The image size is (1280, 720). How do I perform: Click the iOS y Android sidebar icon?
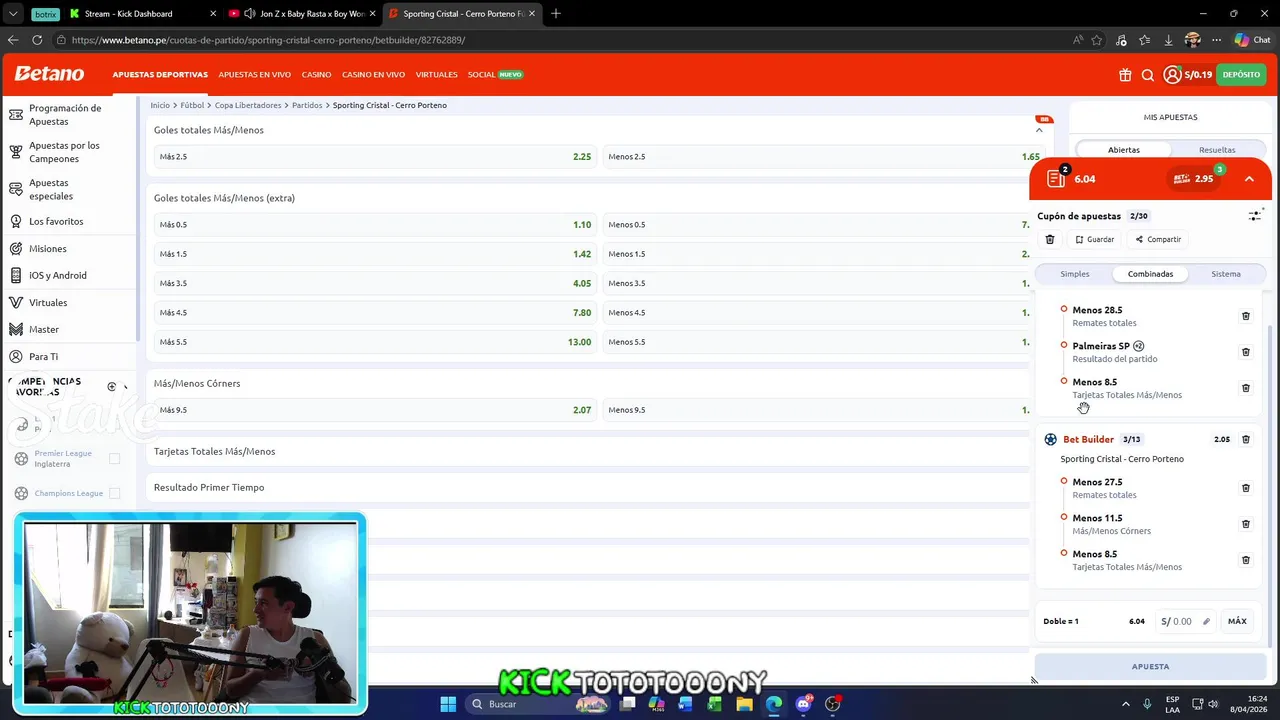pyautogui.click(x=16, y=276)
